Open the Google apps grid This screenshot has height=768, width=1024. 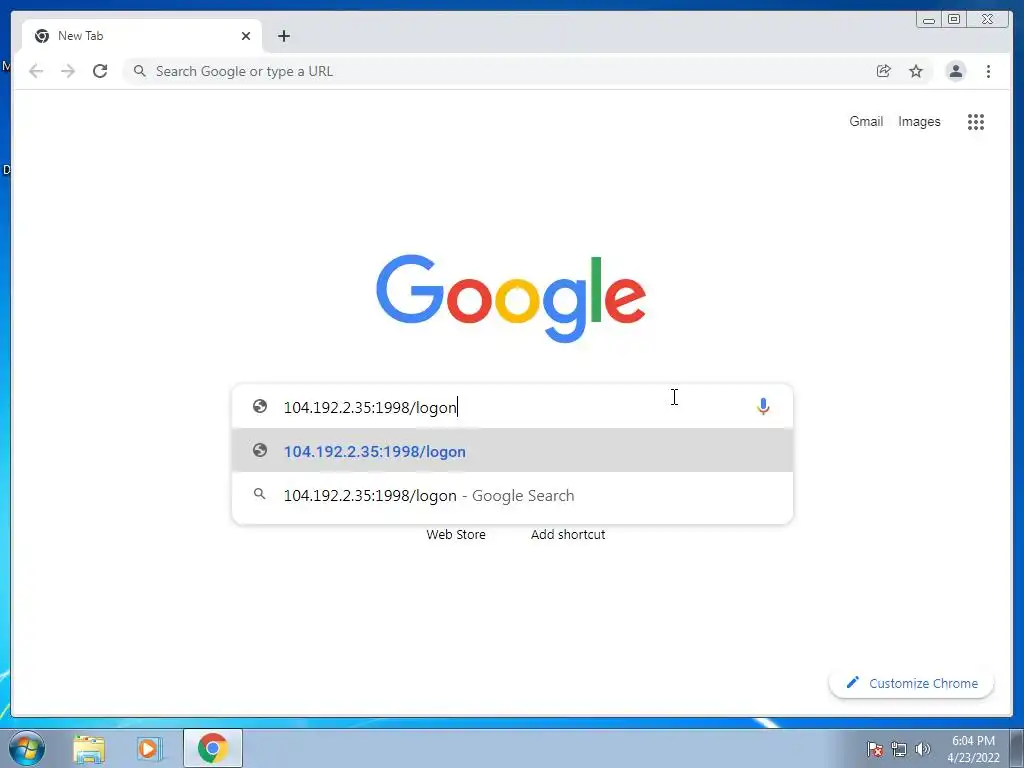pyautogui.click(x=976, y=121)
